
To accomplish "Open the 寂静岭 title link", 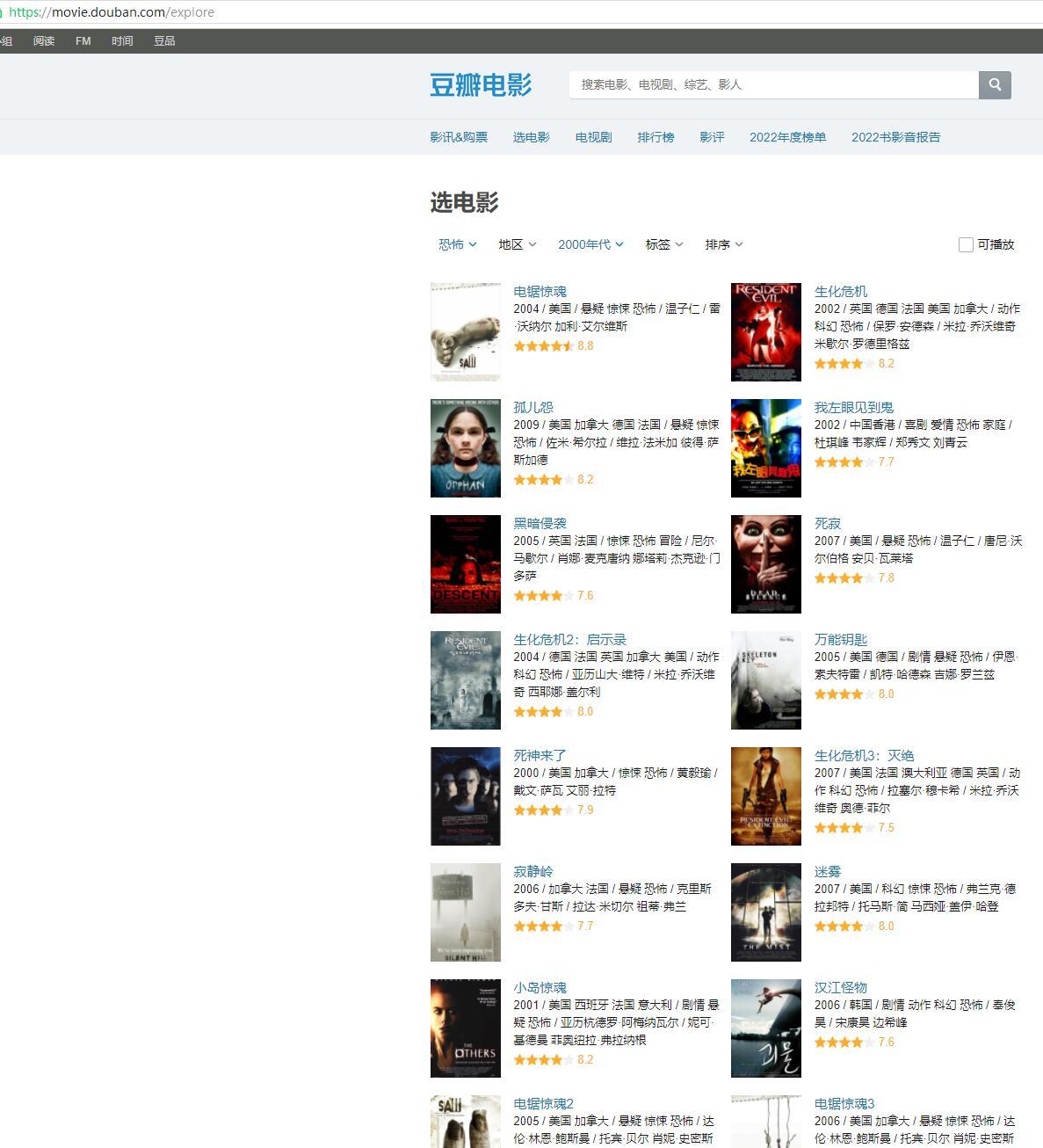I will coord(533,871).
